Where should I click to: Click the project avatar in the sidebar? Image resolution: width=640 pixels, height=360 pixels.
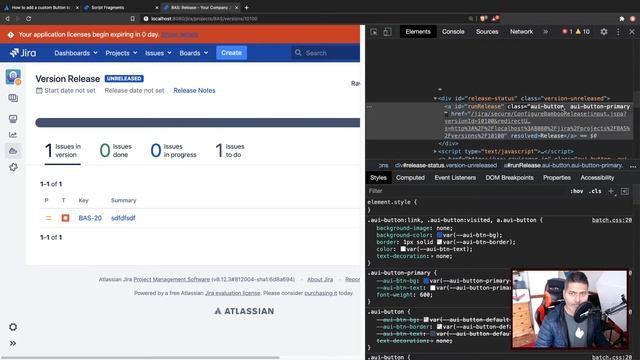(13, 77)
